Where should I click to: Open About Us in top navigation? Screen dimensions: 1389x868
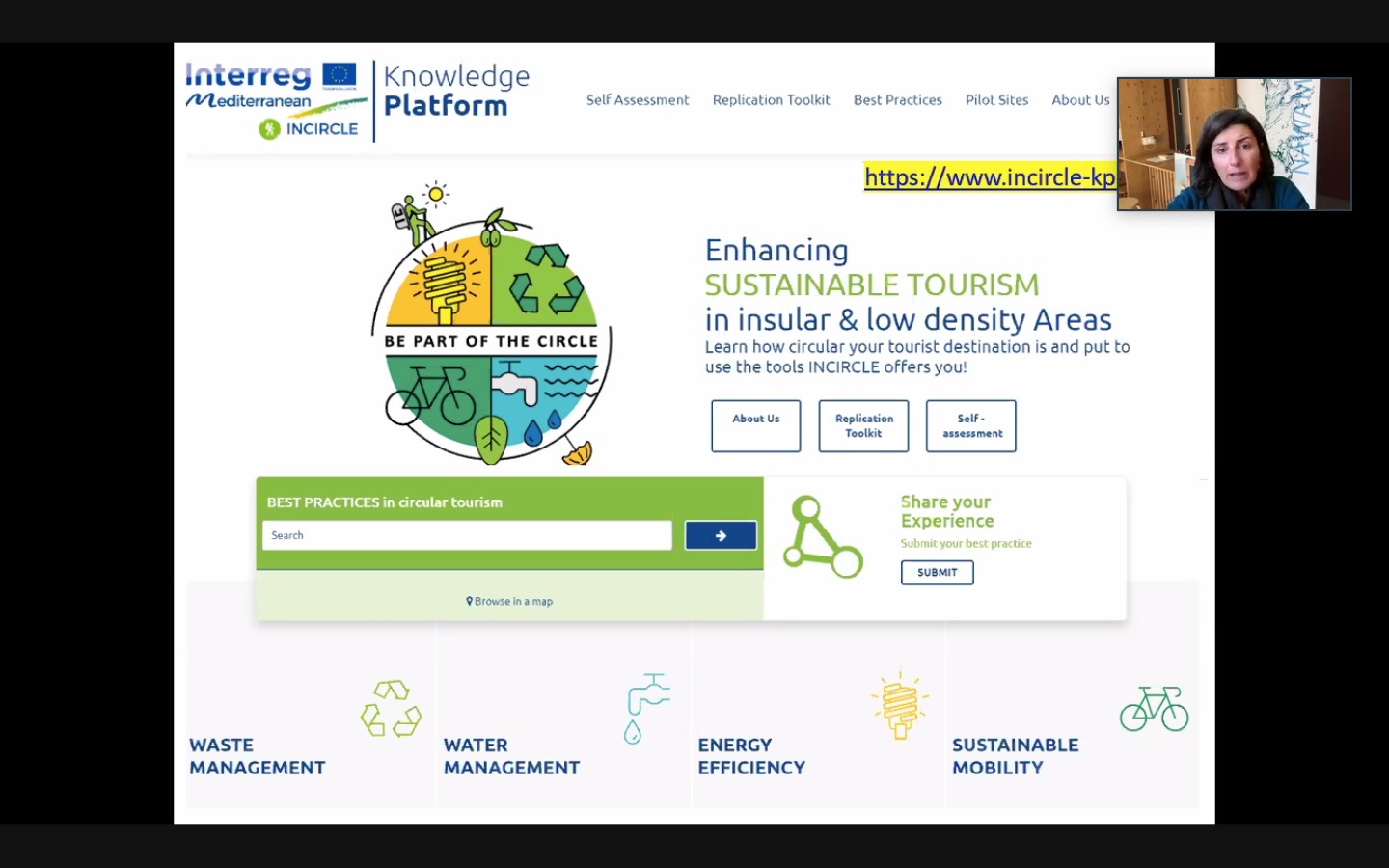click(1080, 99)
